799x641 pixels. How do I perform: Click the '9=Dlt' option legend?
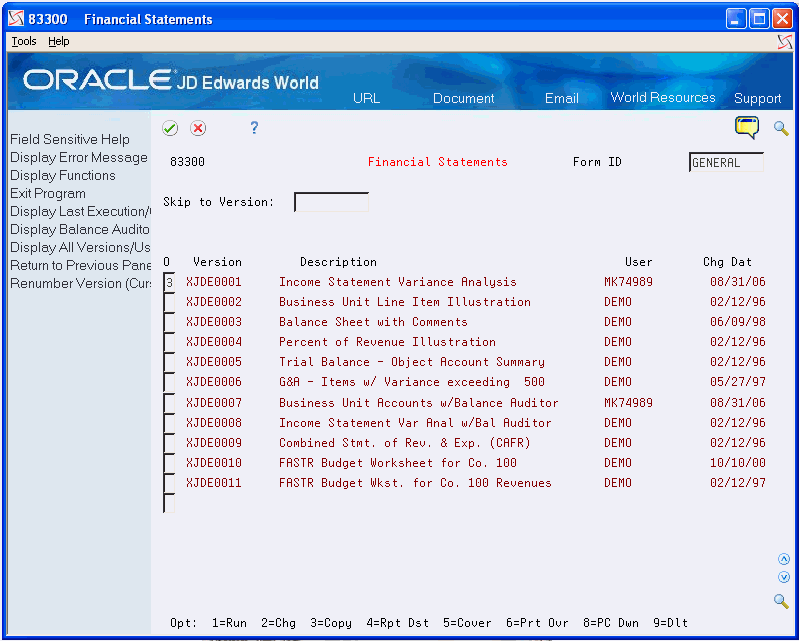(671, 623)
